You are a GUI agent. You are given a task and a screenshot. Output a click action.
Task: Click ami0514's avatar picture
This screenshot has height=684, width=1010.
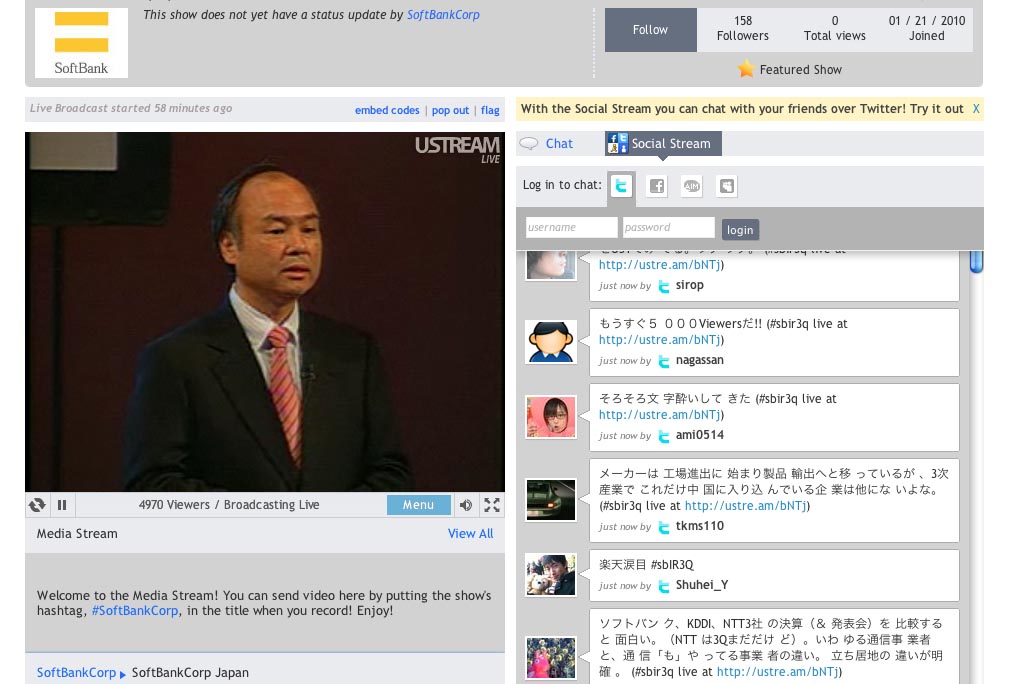coord(551,417)
